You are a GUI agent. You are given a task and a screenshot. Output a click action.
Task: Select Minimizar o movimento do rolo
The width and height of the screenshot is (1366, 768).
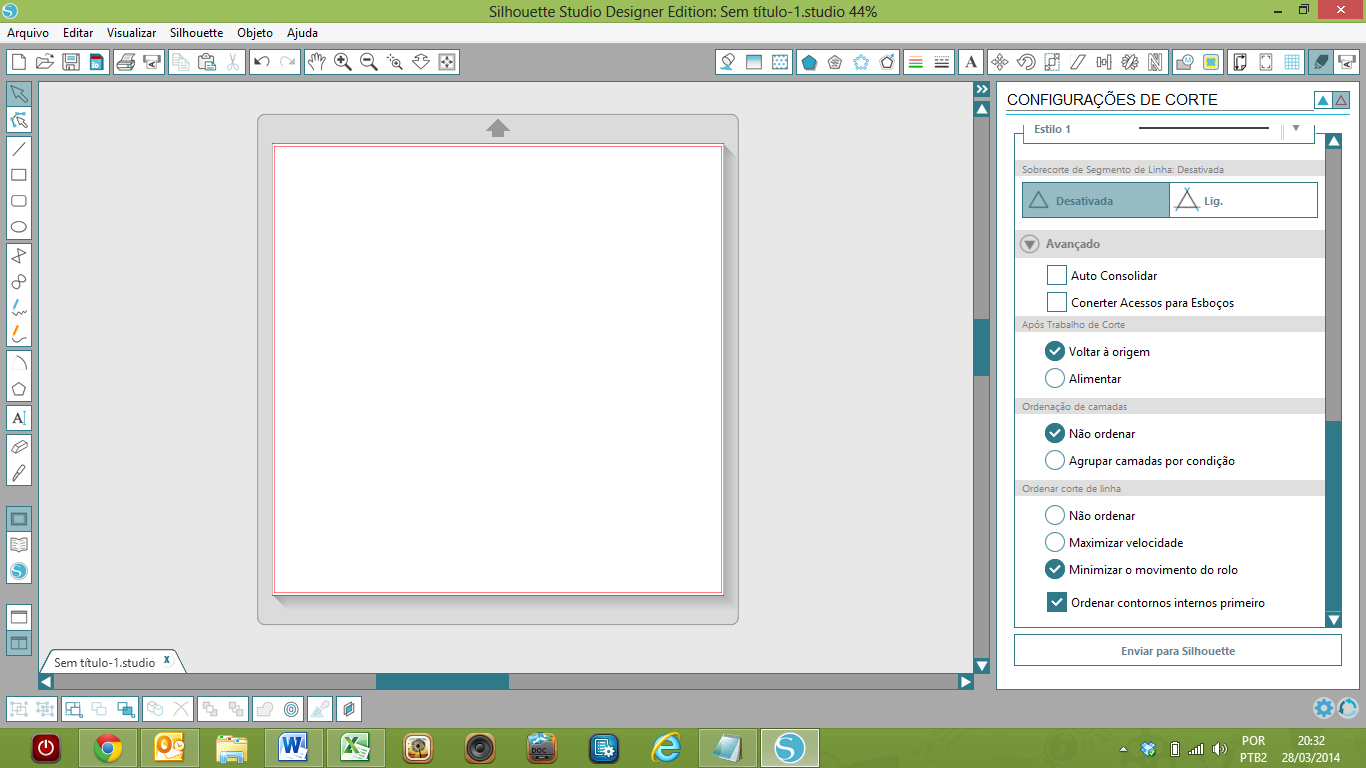click(1054, 569)
